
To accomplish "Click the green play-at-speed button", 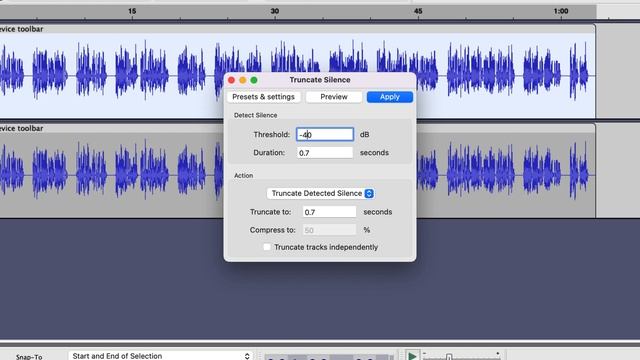I will coord(412,356).
